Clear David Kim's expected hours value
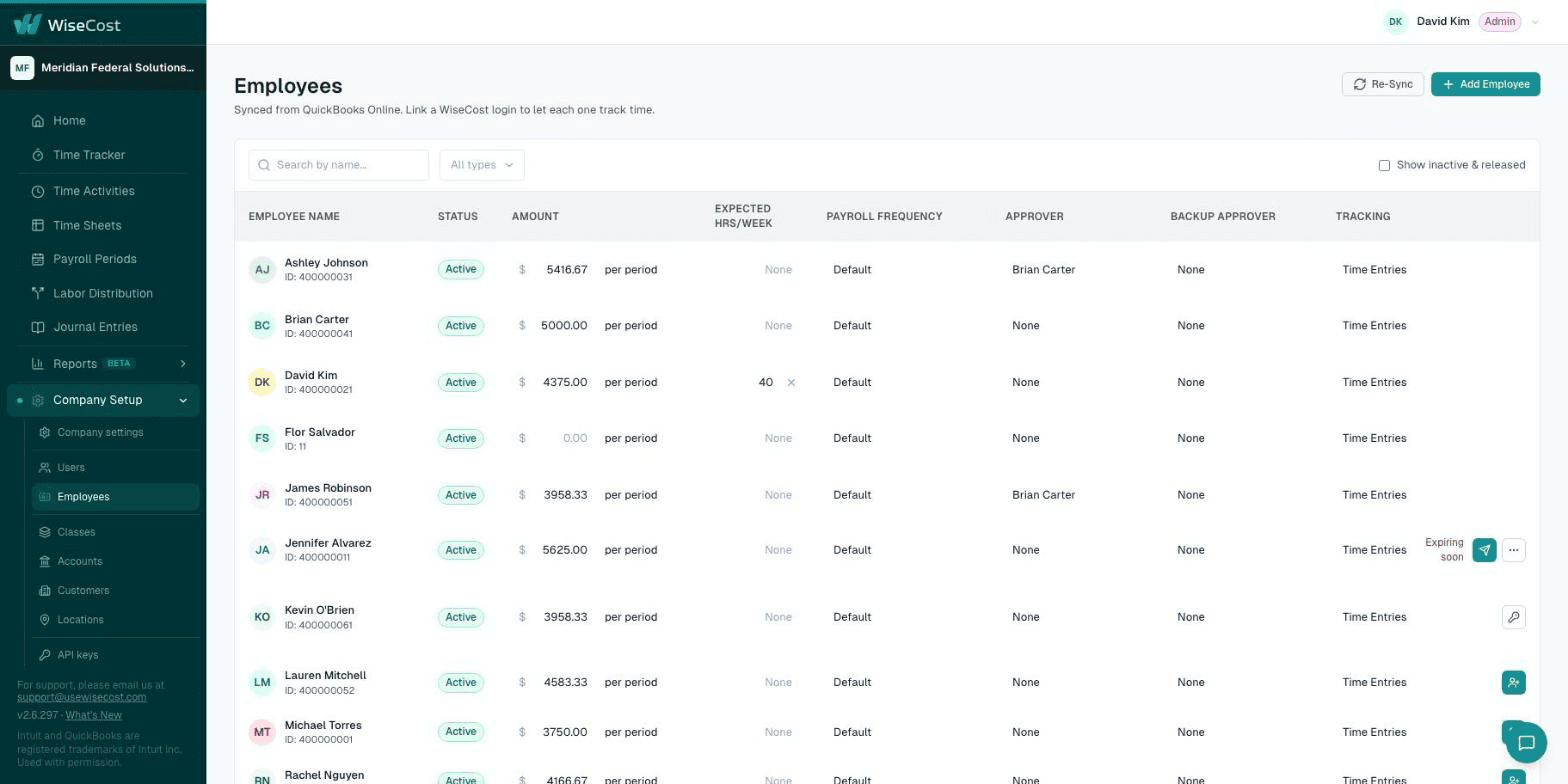 [x=791, y=382]
